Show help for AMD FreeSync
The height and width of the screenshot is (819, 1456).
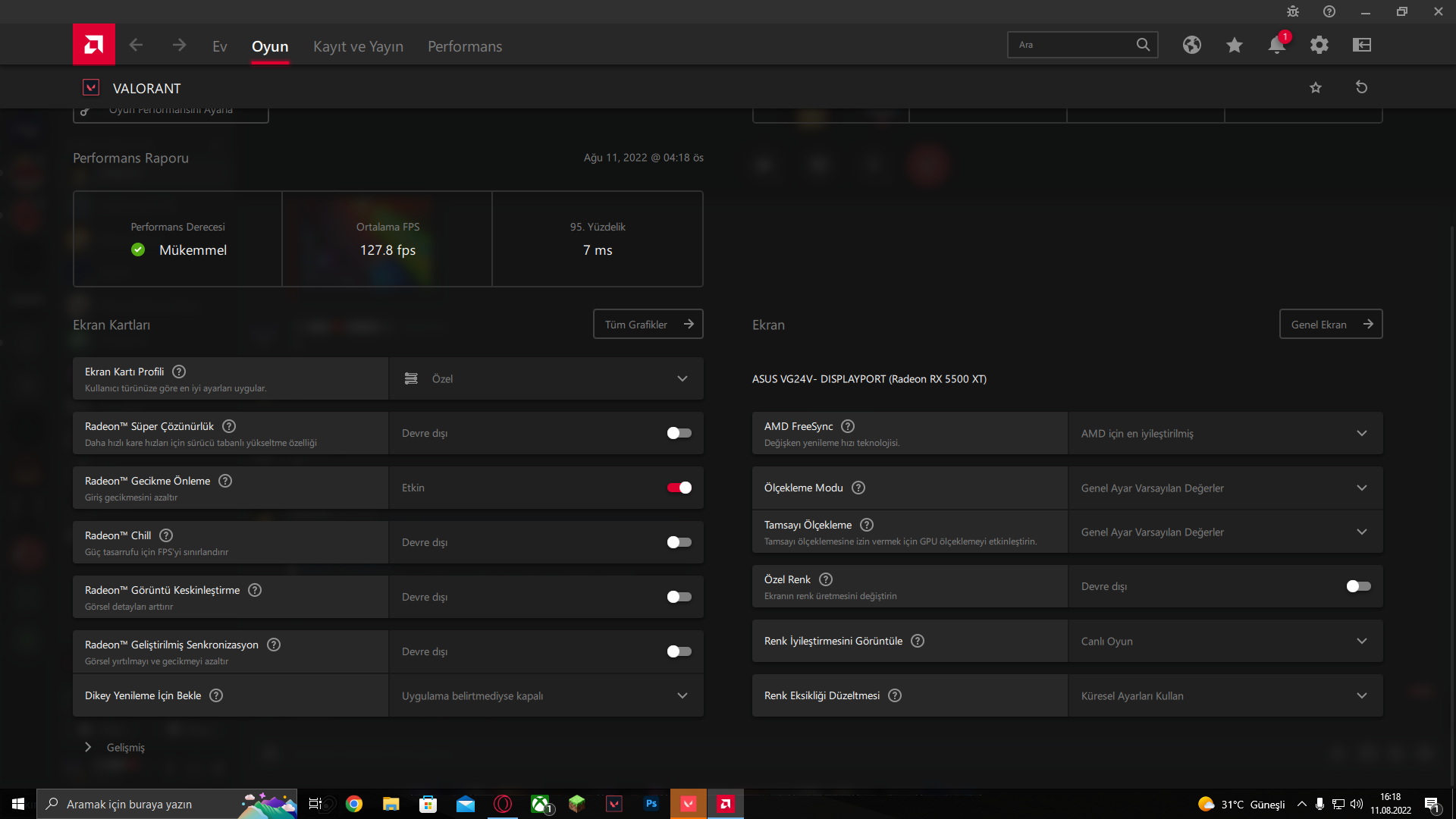pos(848,426)
